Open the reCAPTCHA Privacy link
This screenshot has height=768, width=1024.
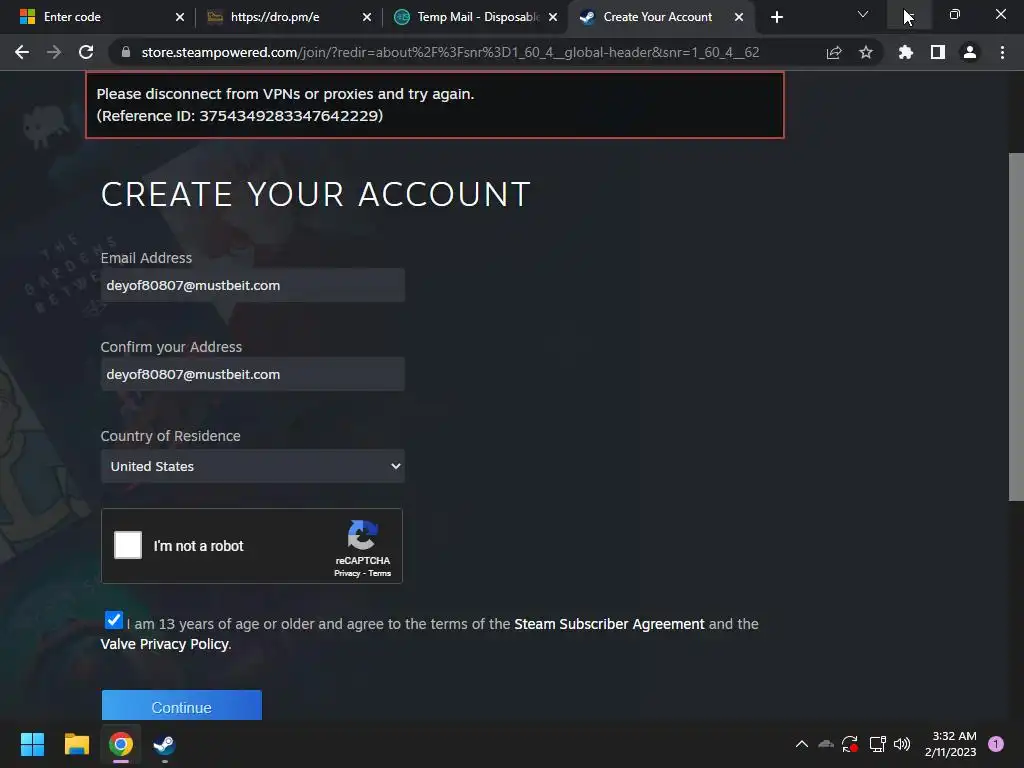point(347,573)
